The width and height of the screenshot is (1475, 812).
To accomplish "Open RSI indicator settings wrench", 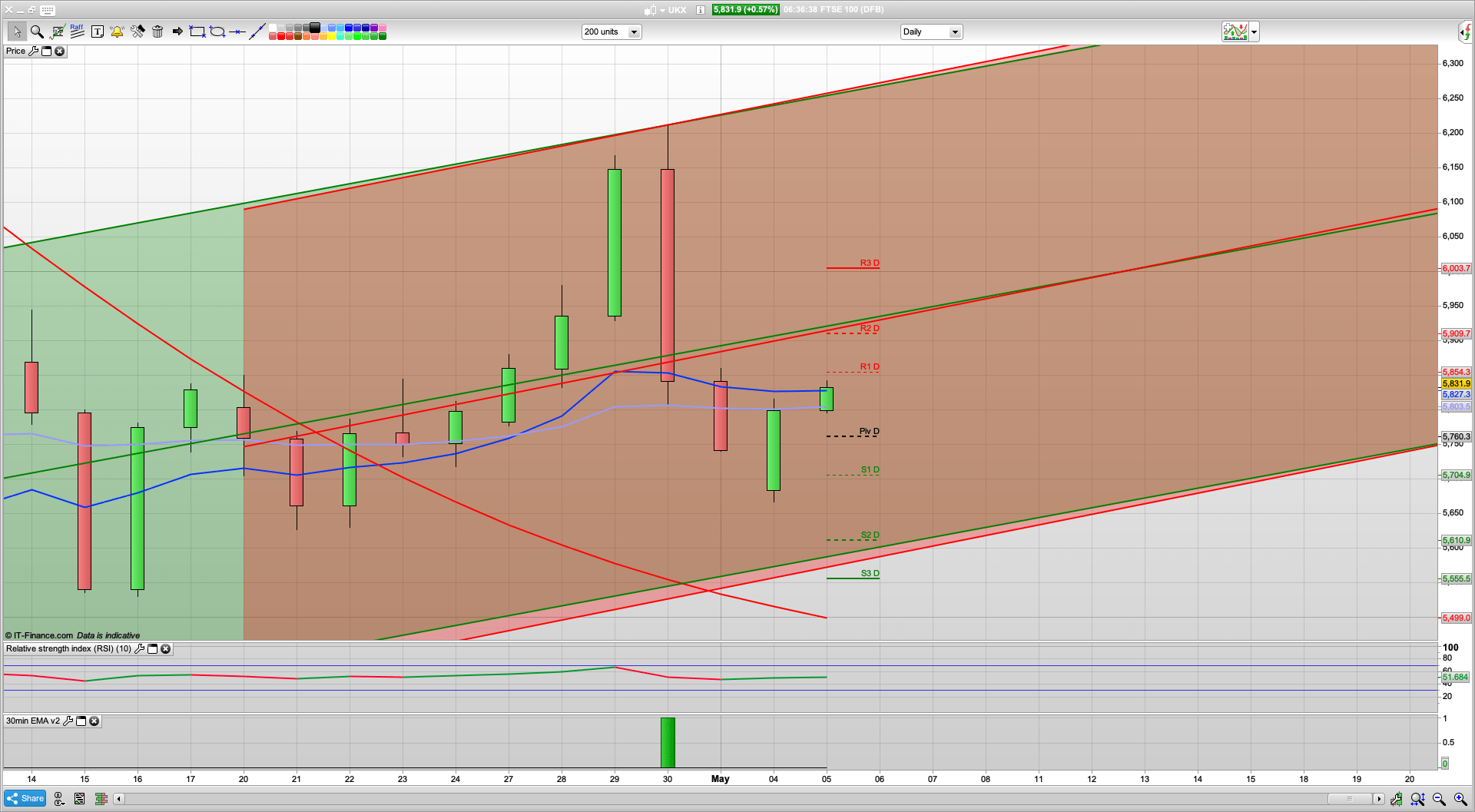I will (139, 649).
